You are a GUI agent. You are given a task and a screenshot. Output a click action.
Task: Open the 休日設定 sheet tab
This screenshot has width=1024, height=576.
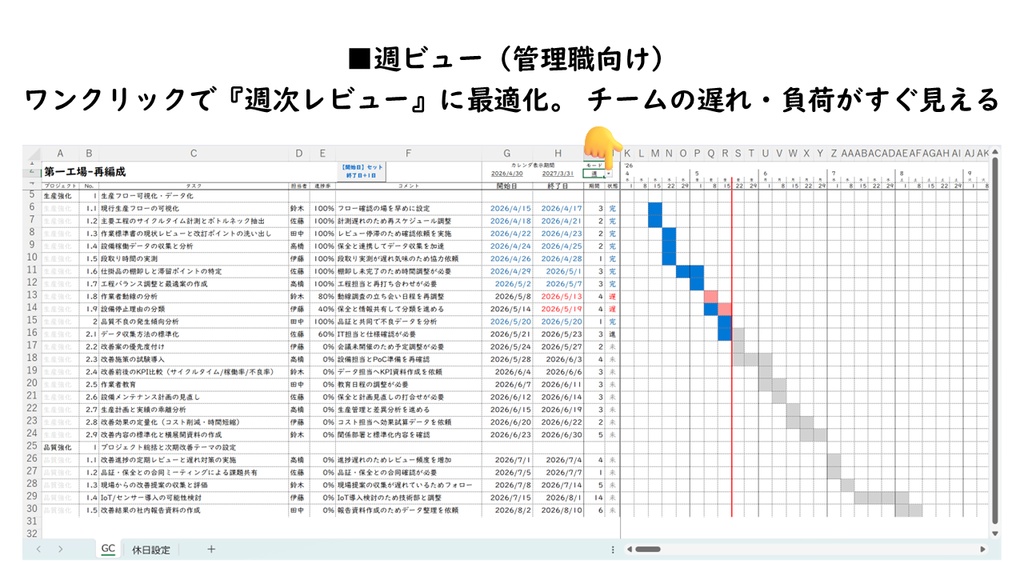click(x=151, y=550)
